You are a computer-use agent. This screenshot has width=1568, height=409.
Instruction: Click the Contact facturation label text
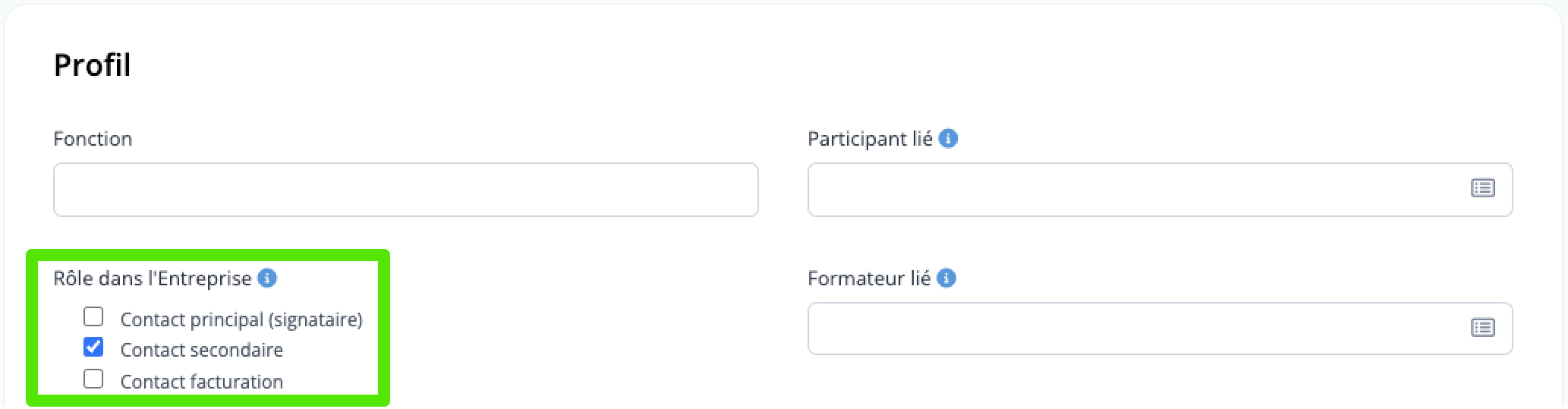[202, 382]
